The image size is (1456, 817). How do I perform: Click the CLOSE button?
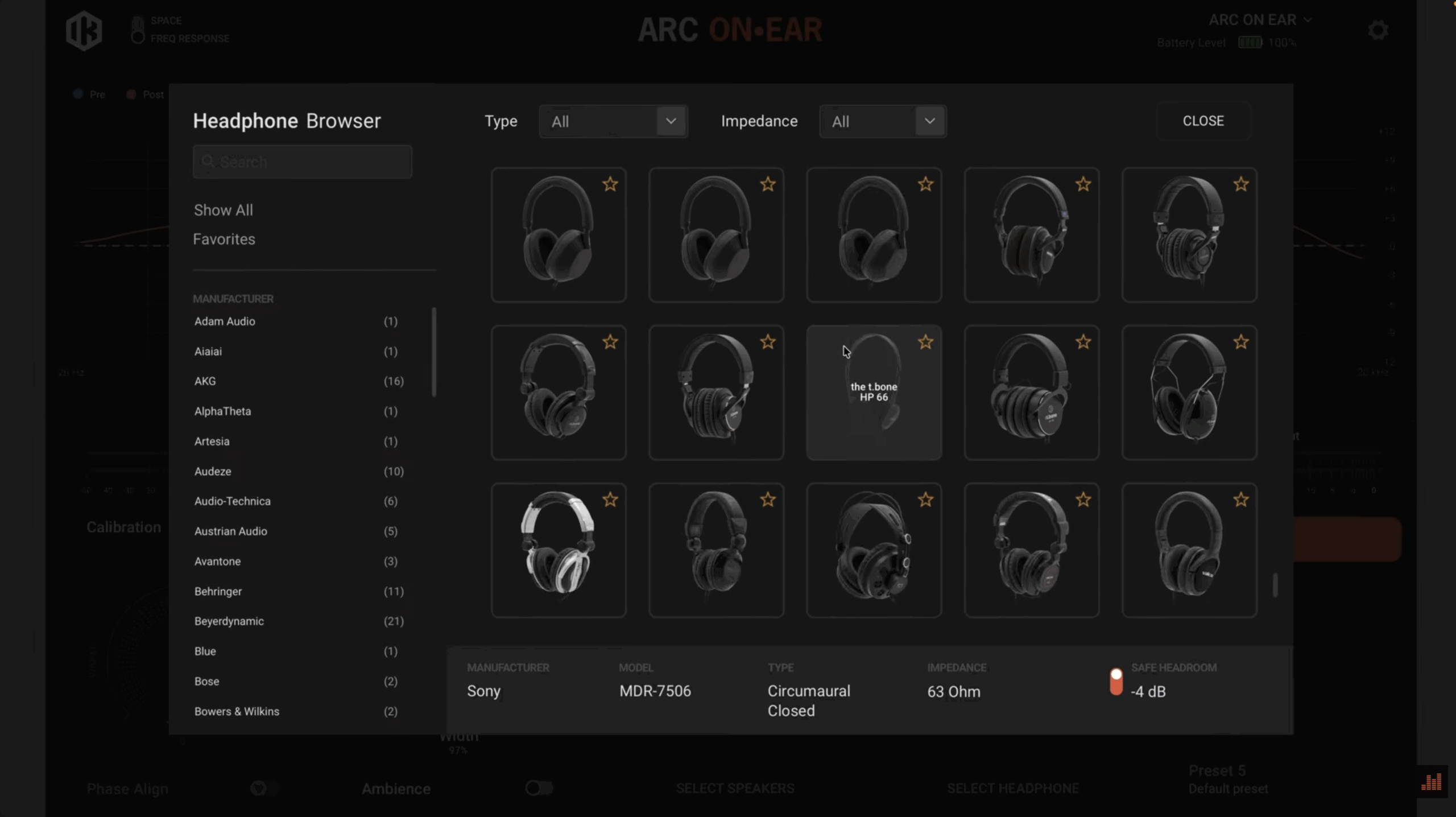click(x=1203, y=121)
